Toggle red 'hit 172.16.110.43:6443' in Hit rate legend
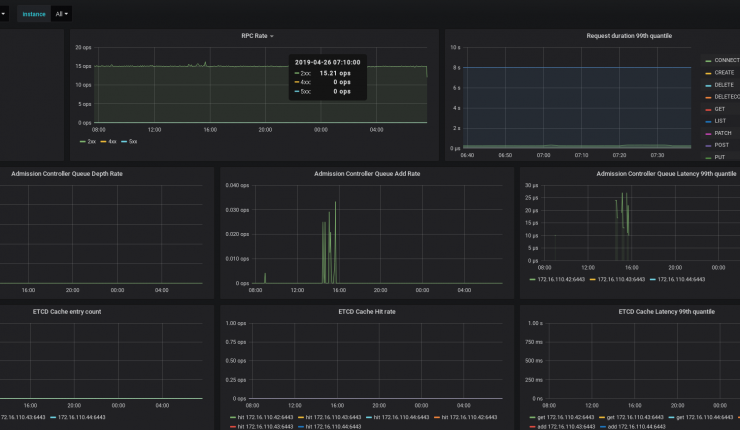This screenshot has height=430, width=740. [x=261, y=427]
